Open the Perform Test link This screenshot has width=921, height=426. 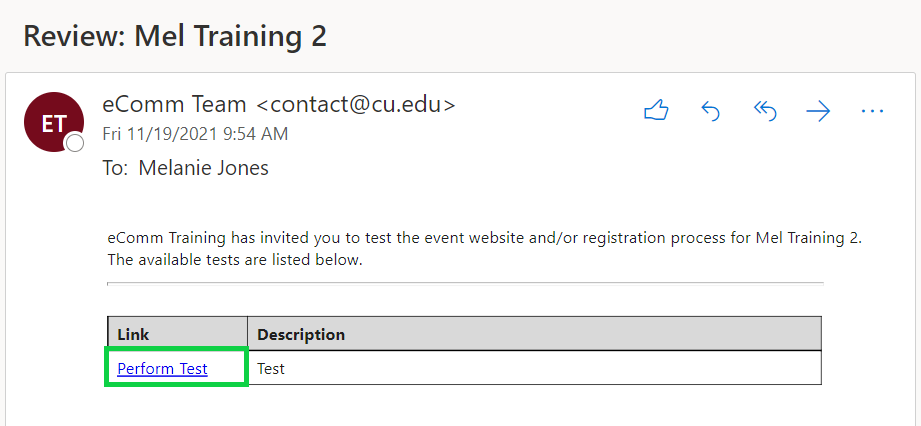(x=162, y=369)
